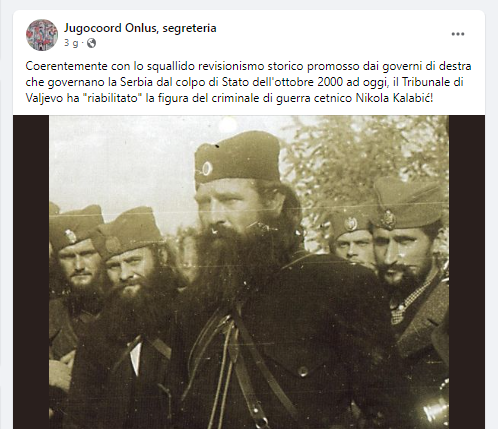Click the photo's right black margin

click(x=467, y=272)
